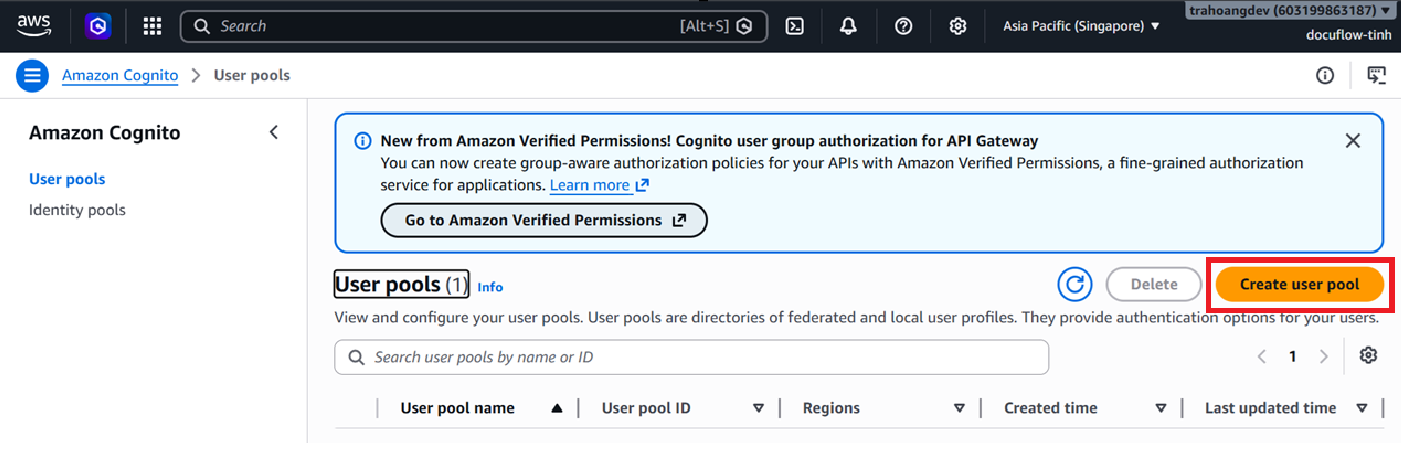Click the User pools breadcrumb text

click(x=252, y=75)
